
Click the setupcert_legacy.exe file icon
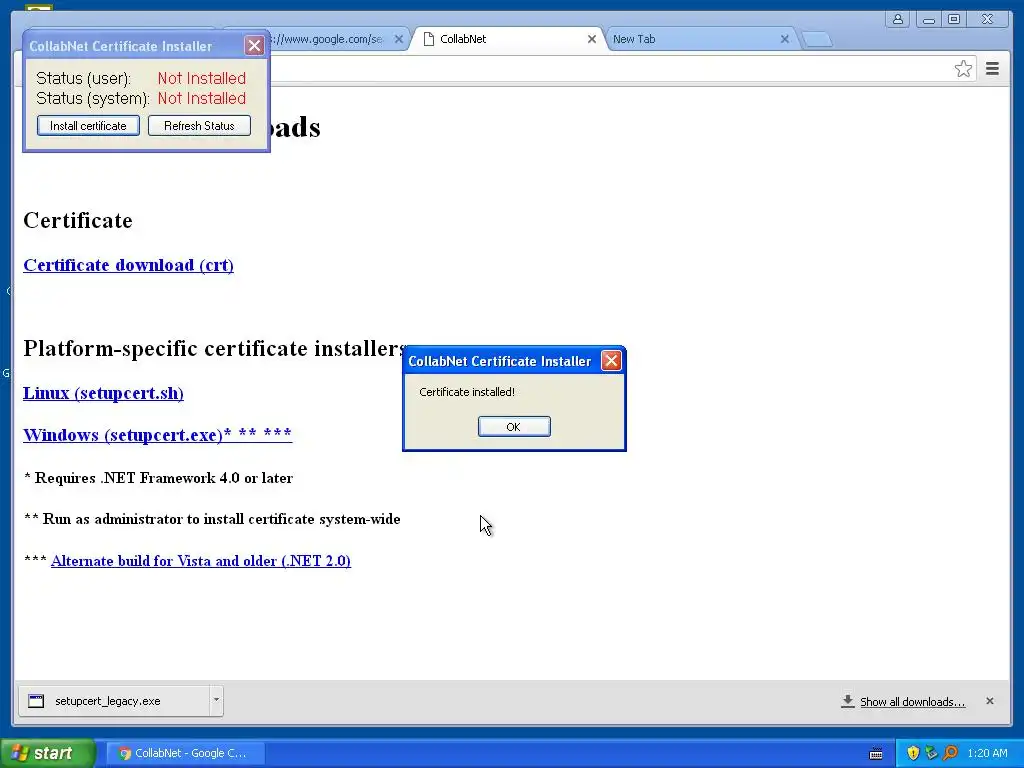(36, 701)
